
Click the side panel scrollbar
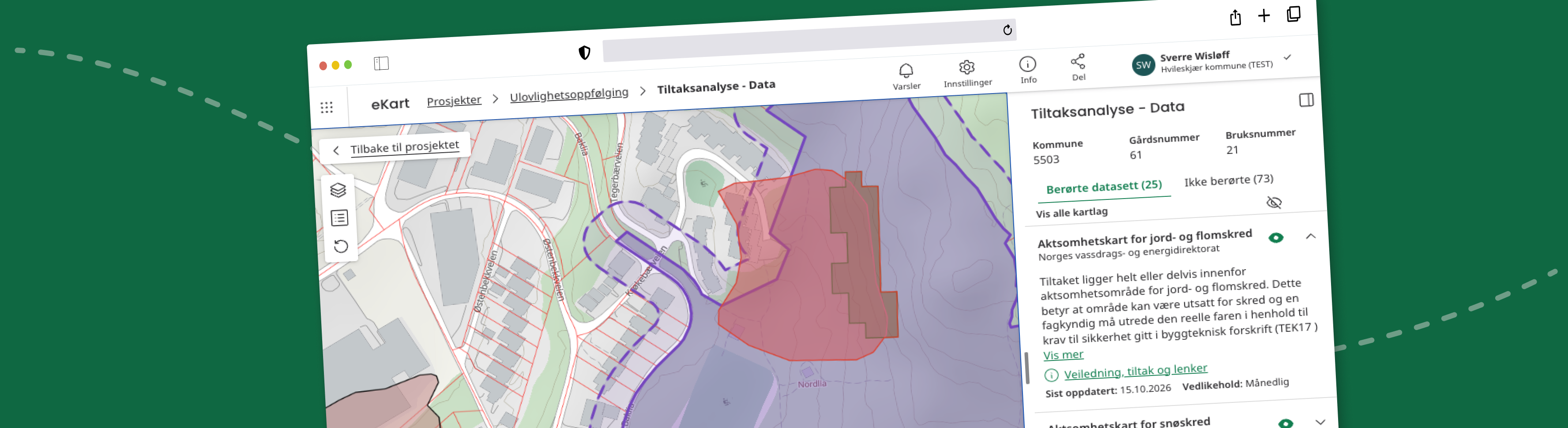coord(1027,367)
